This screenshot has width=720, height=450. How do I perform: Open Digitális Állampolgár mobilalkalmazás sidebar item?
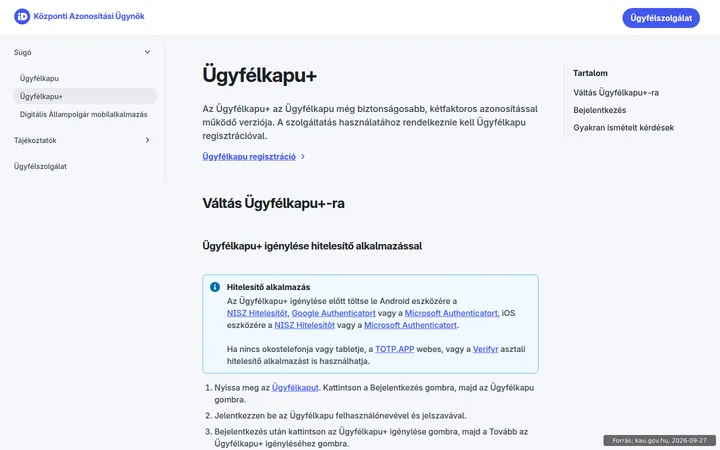pos(84,114)
